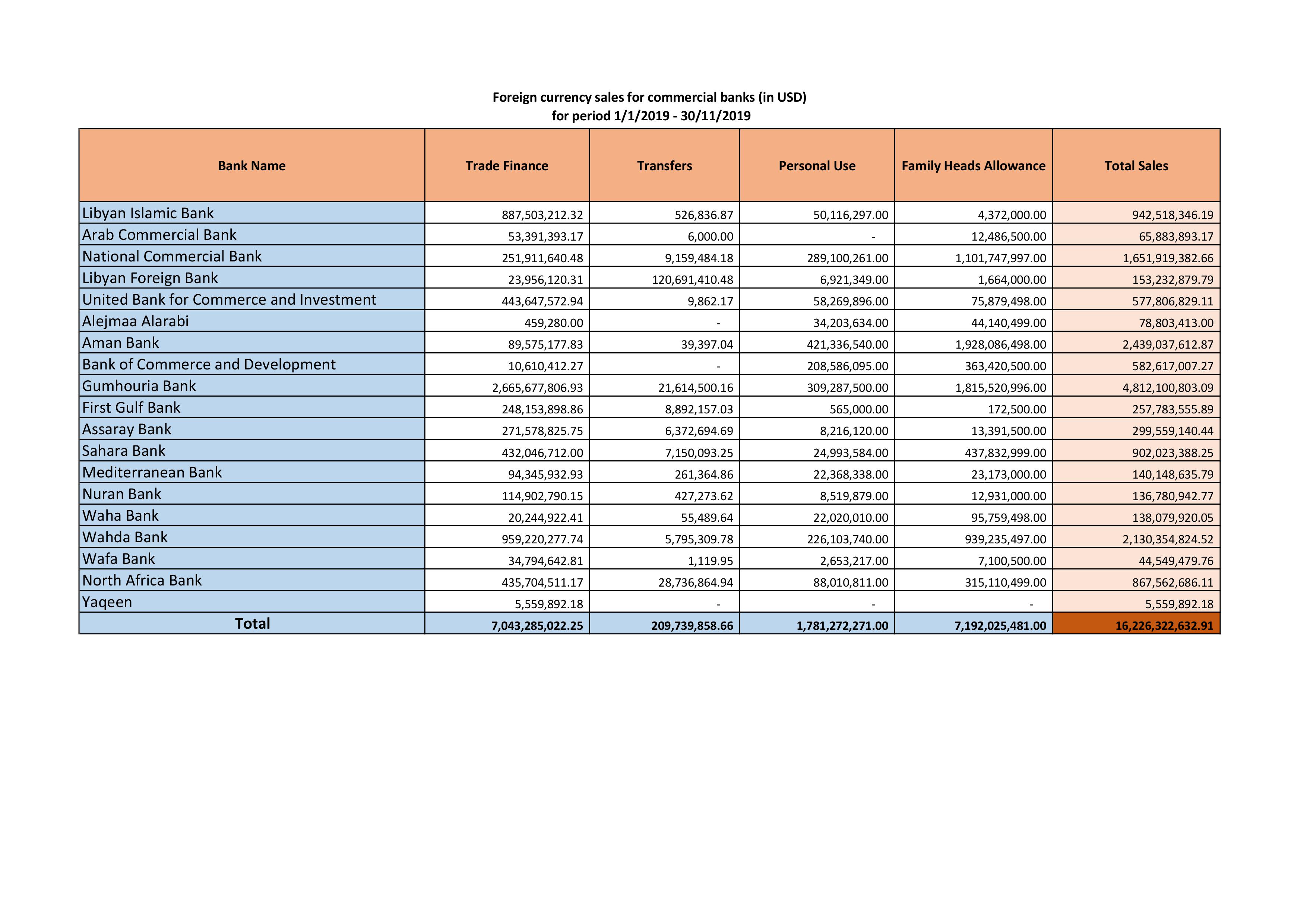
Task: Select the 'Libyan Islamic Bank' row name
Action: click(x=251, y=213)
